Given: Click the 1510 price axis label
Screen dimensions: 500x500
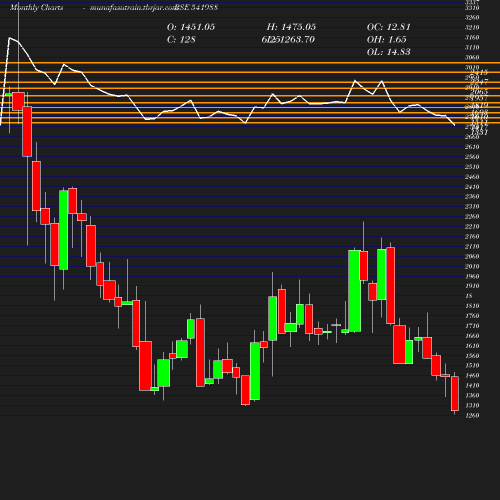Looking at the screenshot, I should click(x=472, y=365).
